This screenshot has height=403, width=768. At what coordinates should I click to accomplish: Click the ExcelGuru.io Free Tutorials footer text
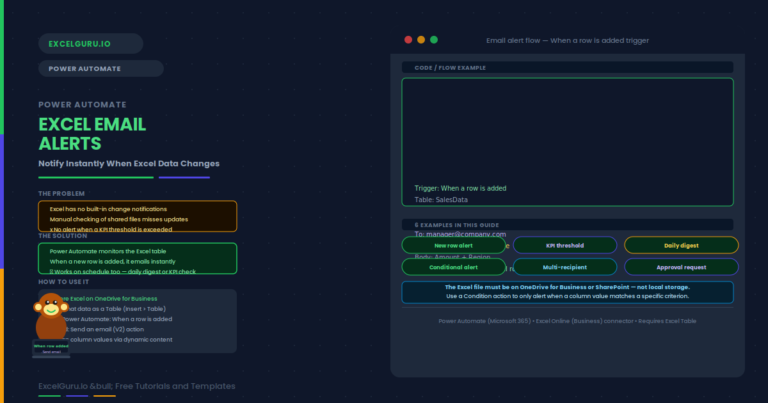point(137,386)
